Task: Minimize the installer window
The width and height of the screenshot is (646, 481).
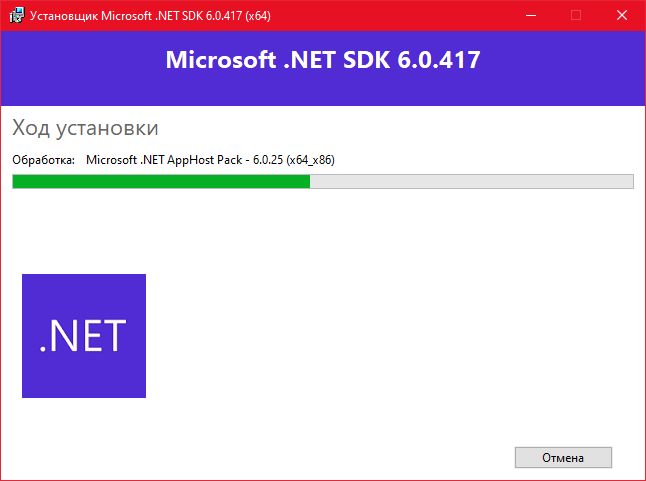Action: (530, 15)
